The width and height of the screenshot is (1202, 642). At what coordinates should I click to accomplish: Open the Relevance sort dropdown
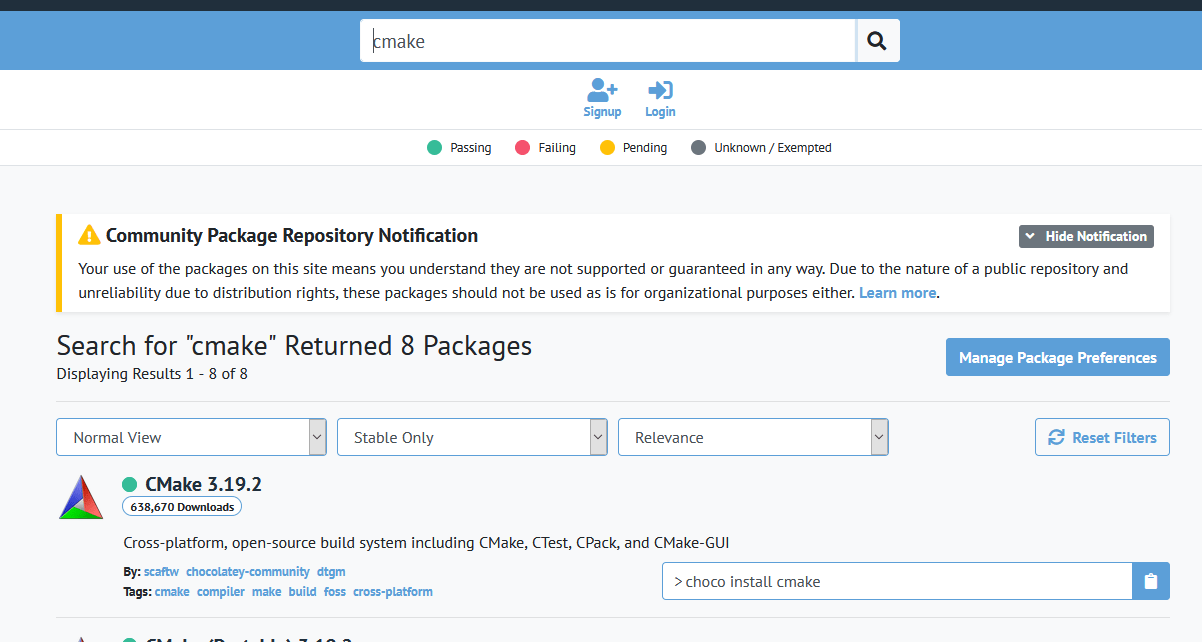pos(753,437)
